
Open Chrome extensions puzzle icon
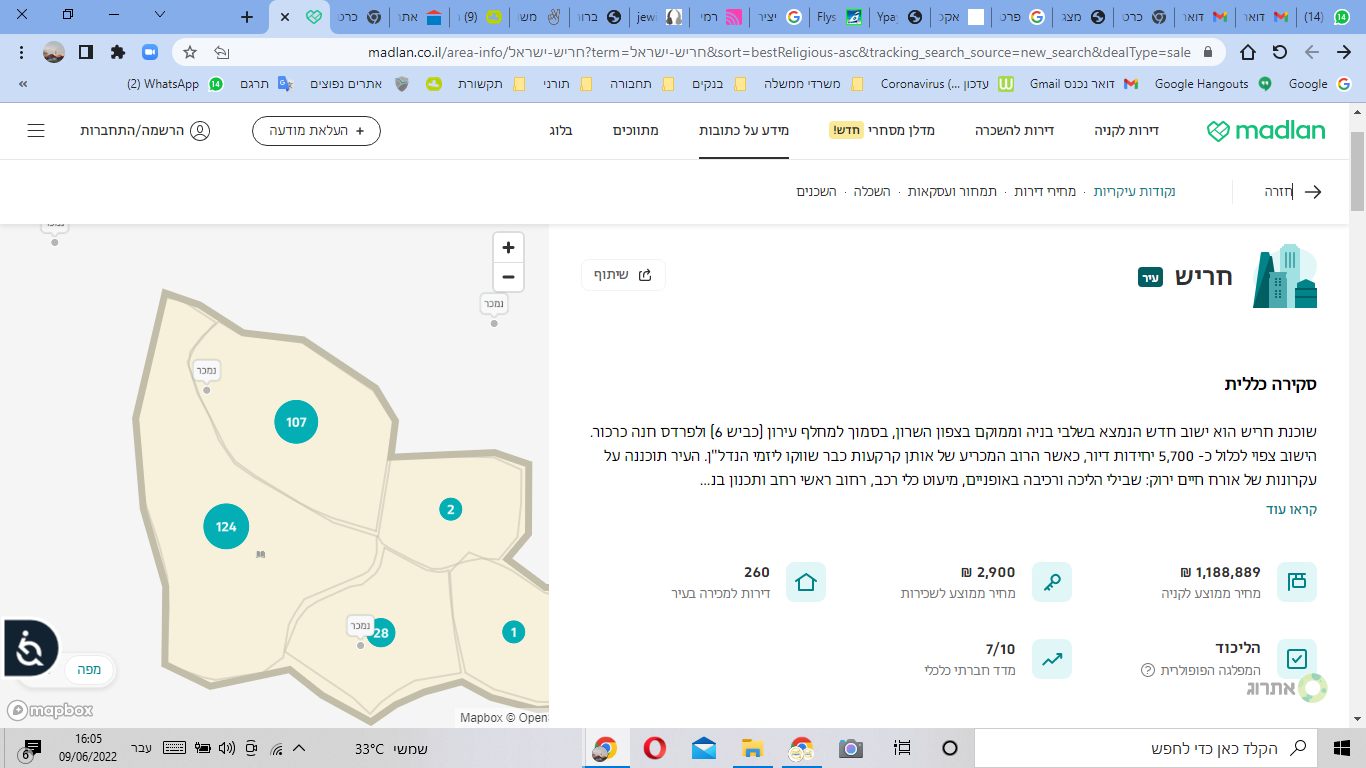[118, 52]
